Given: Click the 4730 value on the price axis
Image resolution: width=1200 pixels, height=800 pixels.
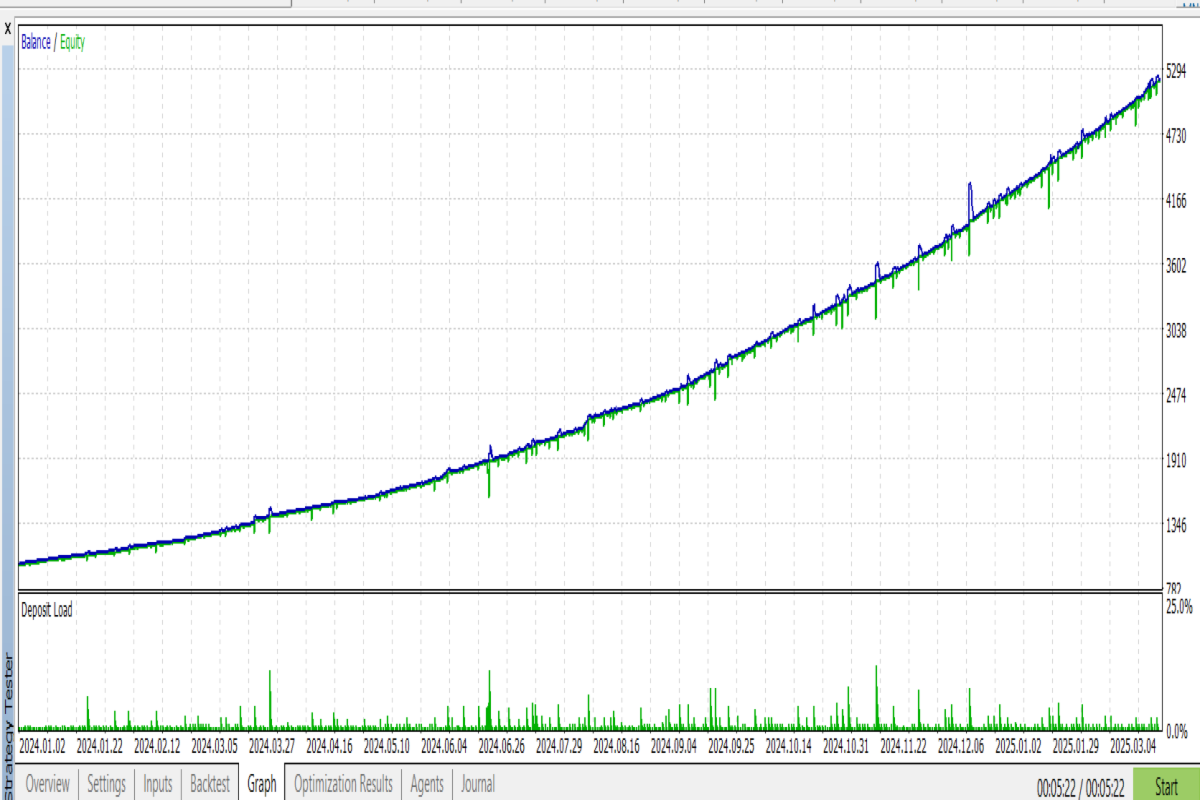Looking at the screenshot, I should (x=1177, y=137).
